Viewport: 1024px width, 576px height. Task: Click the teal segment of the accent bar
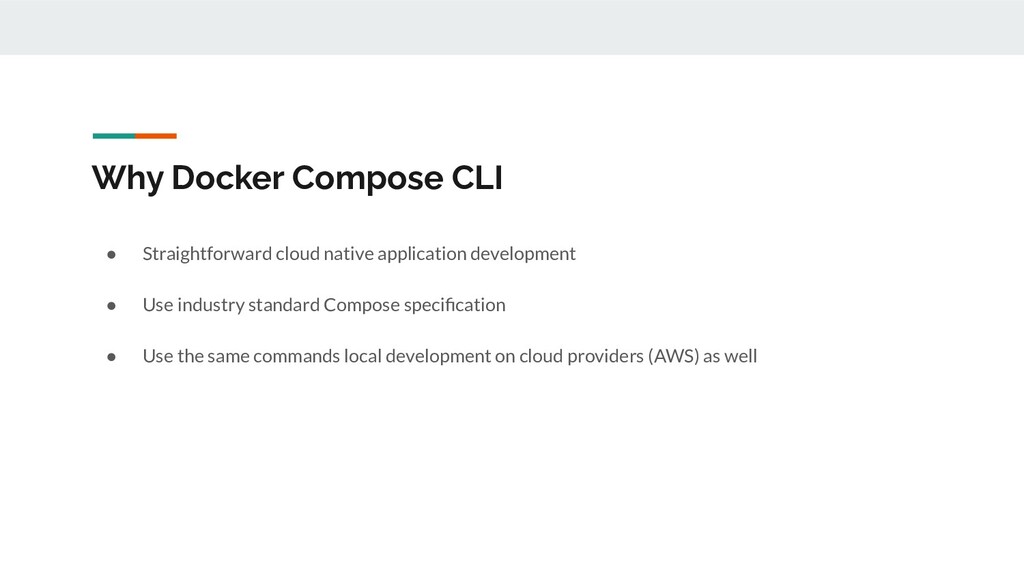pos(114,136)
